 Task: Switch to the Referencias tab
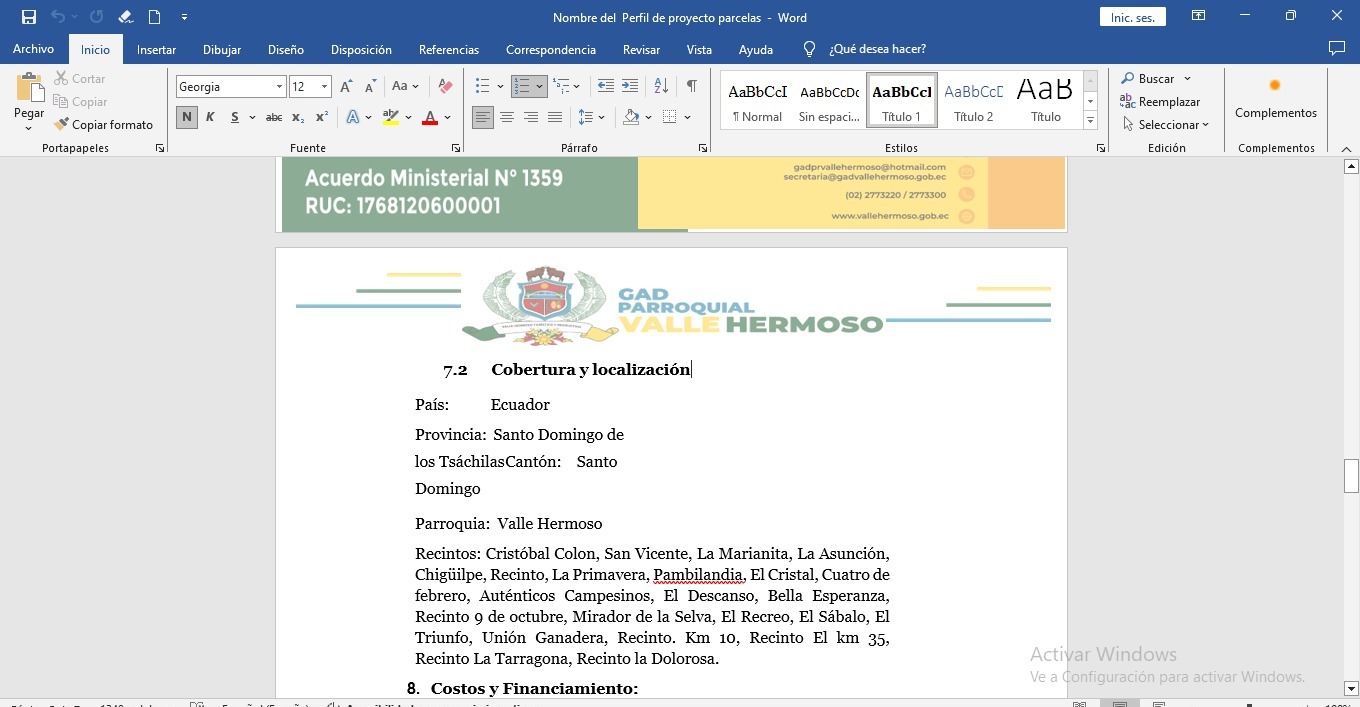448,50
